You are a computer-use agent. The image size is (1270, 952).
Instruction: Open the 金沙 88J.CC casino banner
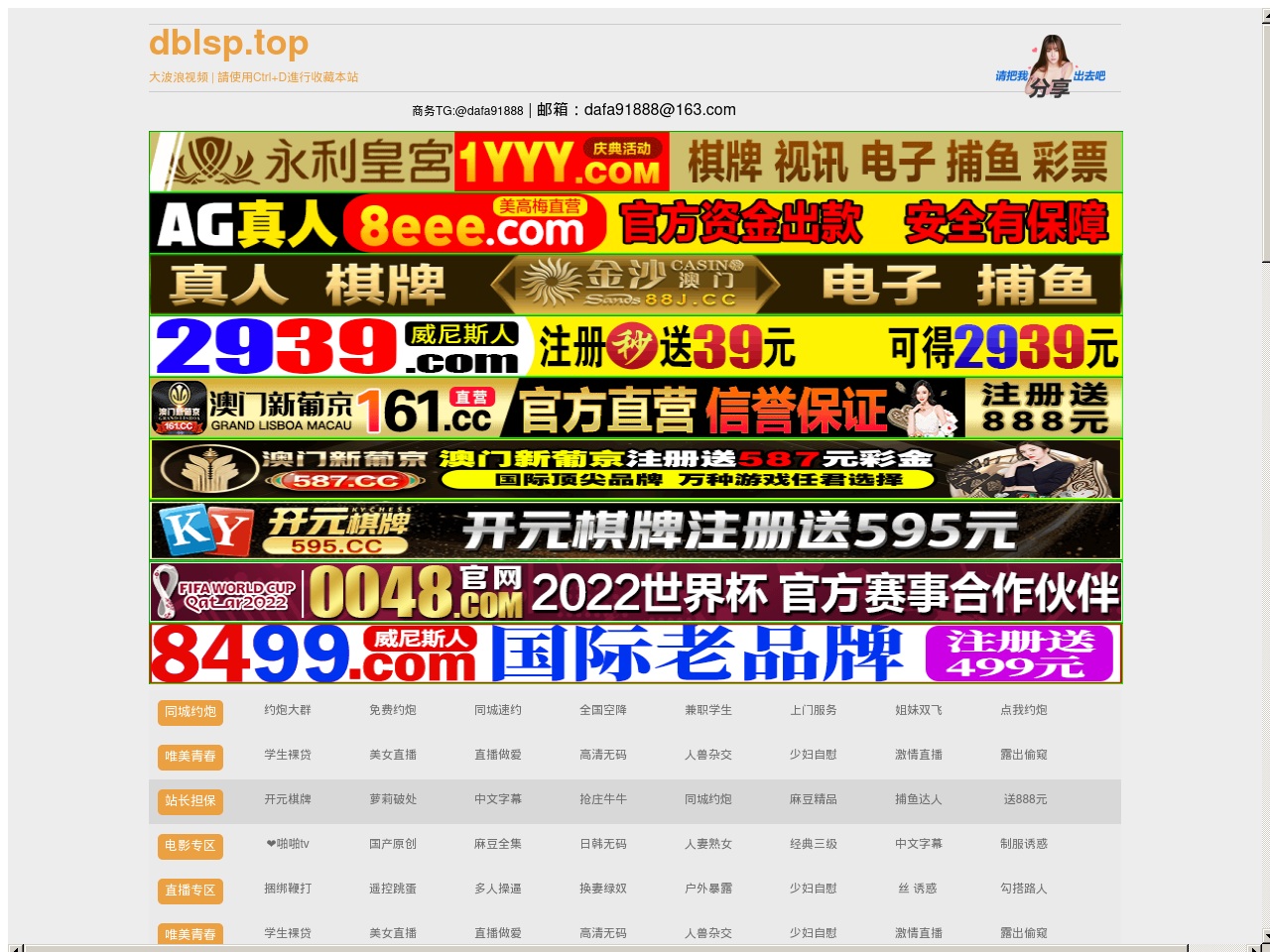click(635, 285)
